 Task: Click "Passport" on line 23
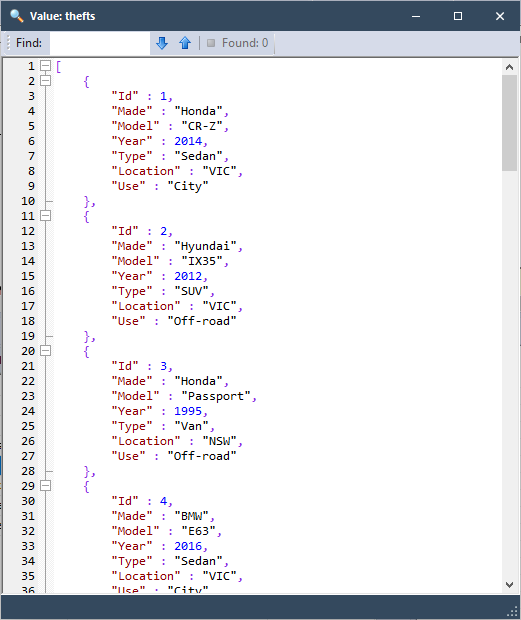pos(216,396)
